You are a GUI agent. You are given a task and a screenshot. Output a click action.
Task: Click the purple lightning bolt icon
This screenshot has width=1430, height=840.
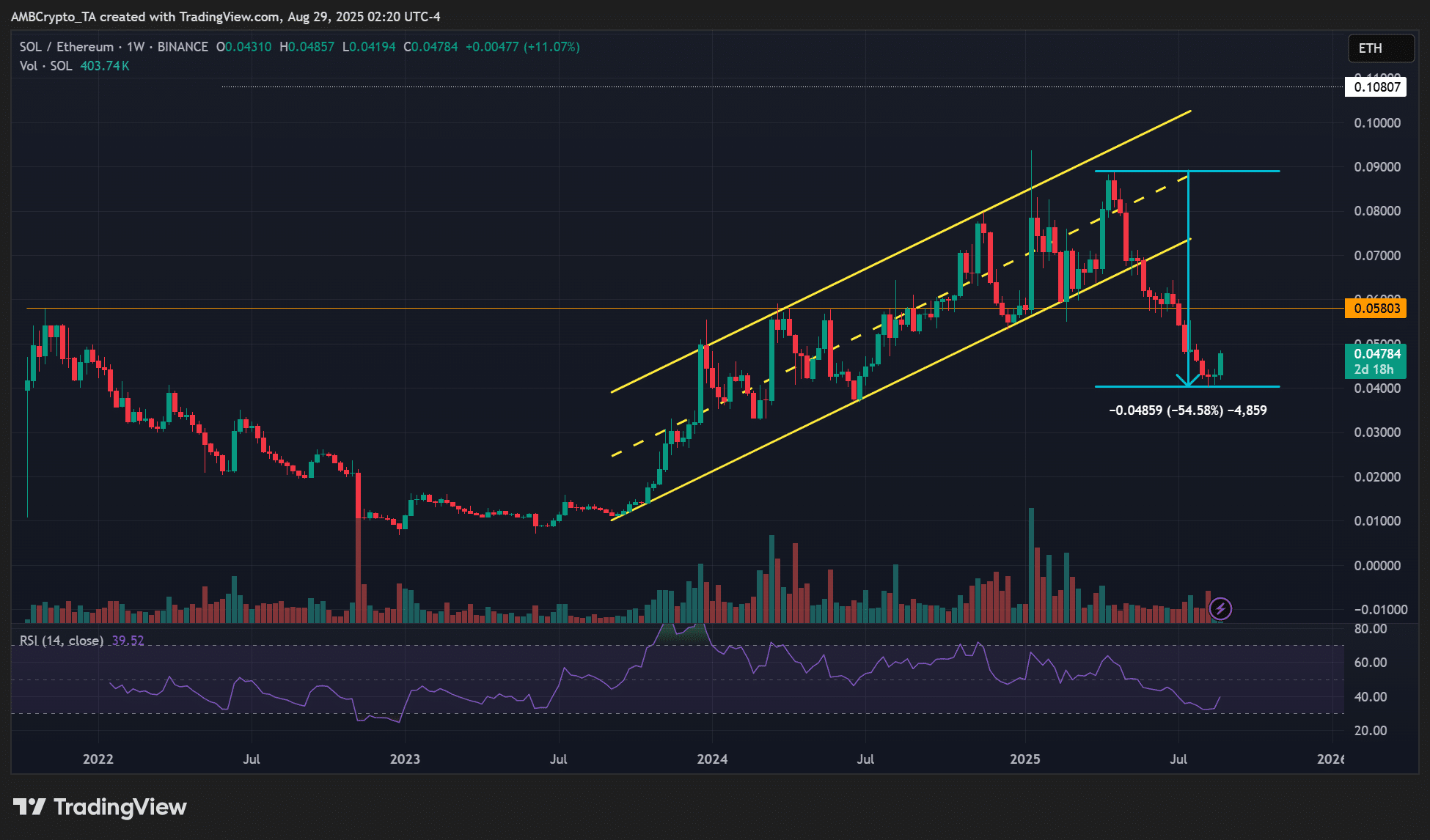1220,608
